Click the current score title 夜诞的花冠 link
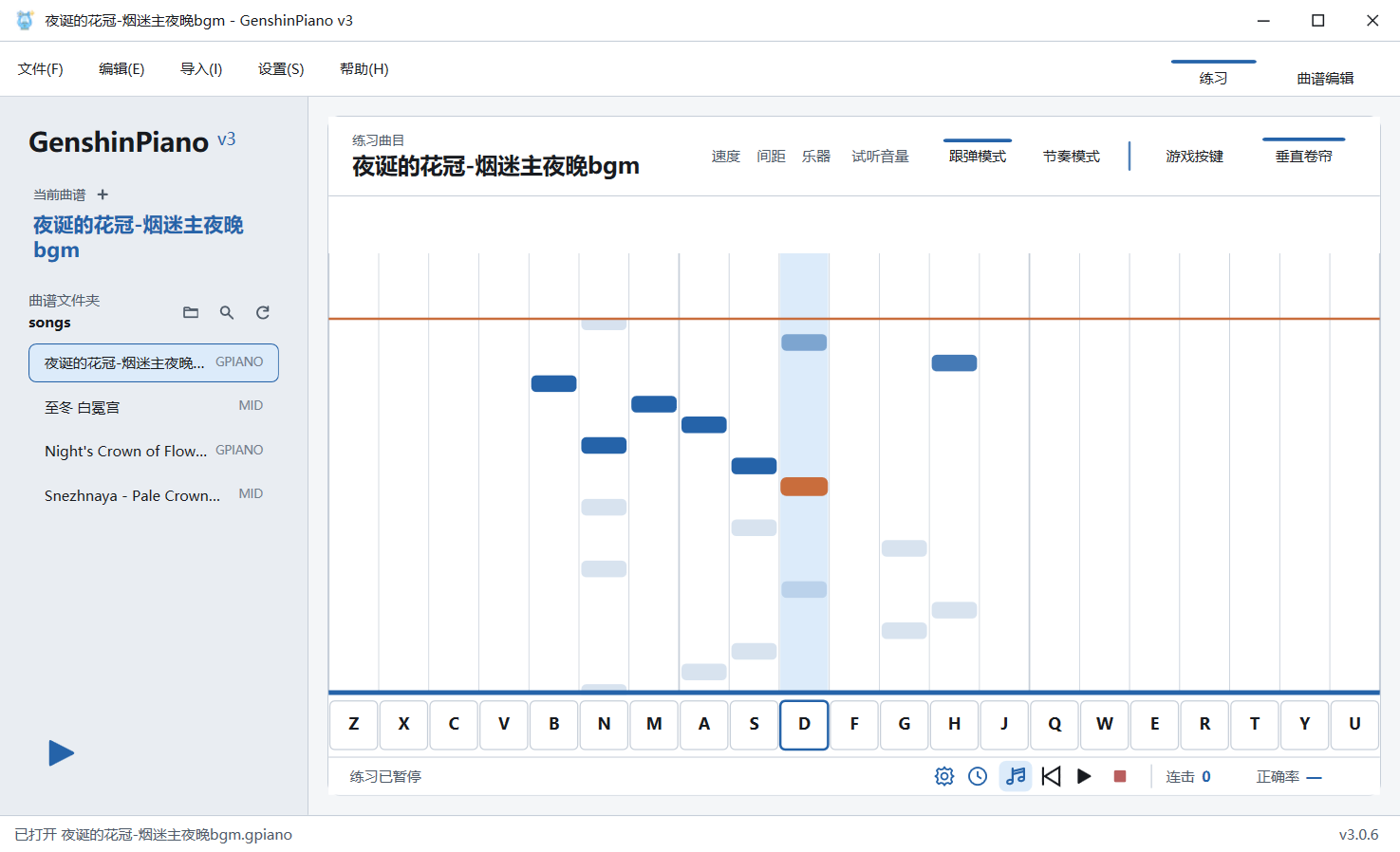This screenshot has width=1400, height=852. 139,237
